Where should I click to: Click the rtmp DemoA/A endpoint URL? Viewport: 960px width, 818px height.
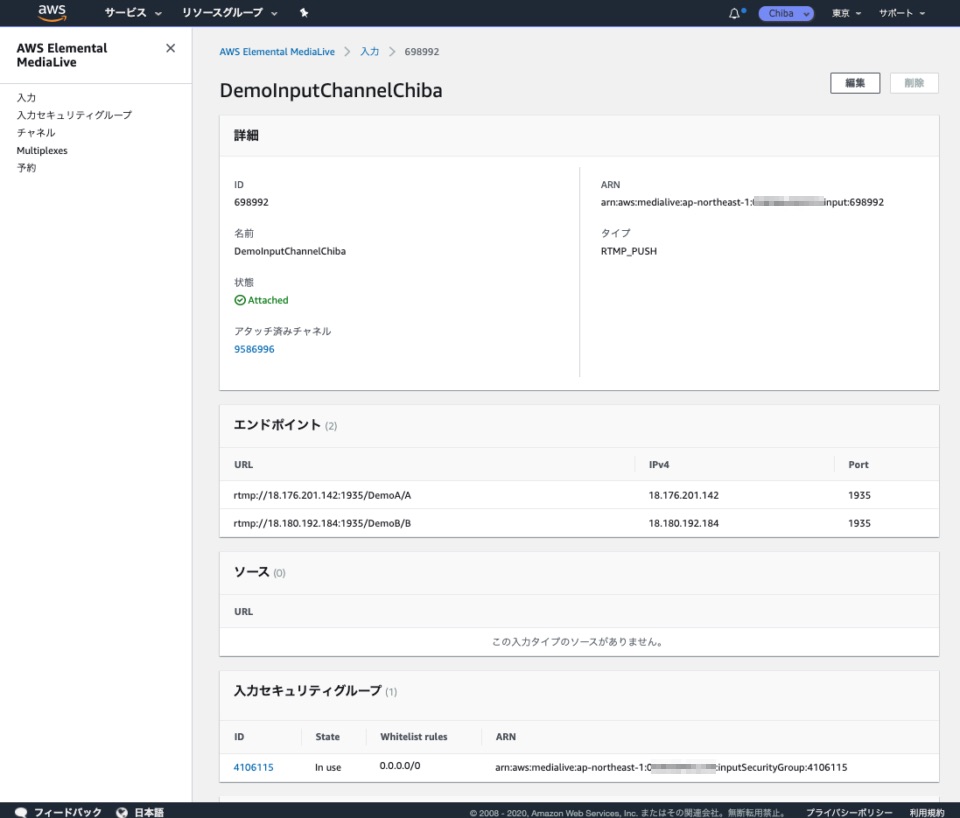(323, 495)
